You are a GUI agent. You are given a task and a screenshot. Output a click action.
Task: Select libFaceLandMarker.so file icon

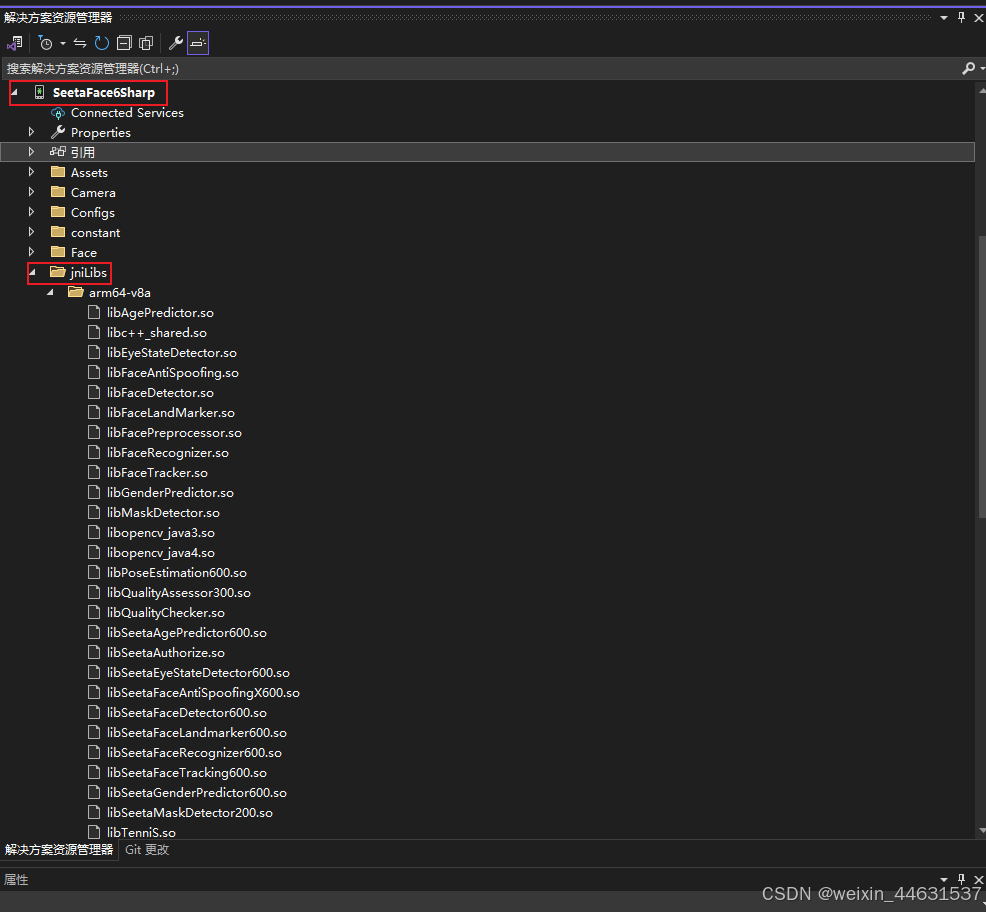click(94, 413)
